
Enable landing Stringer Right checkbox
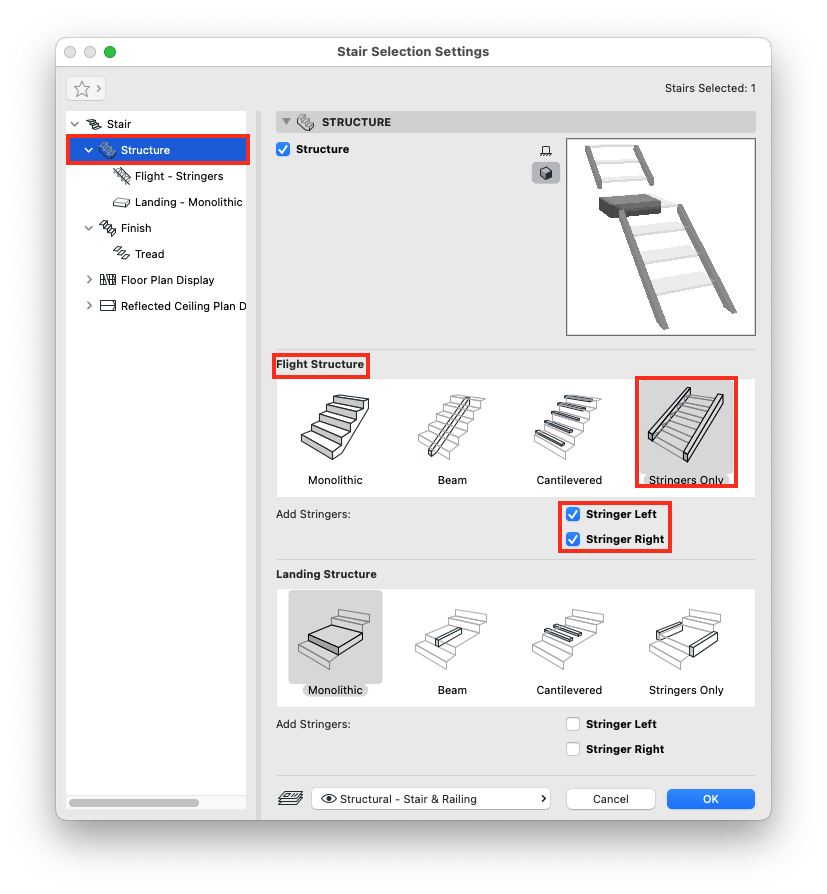coord(573,749)
